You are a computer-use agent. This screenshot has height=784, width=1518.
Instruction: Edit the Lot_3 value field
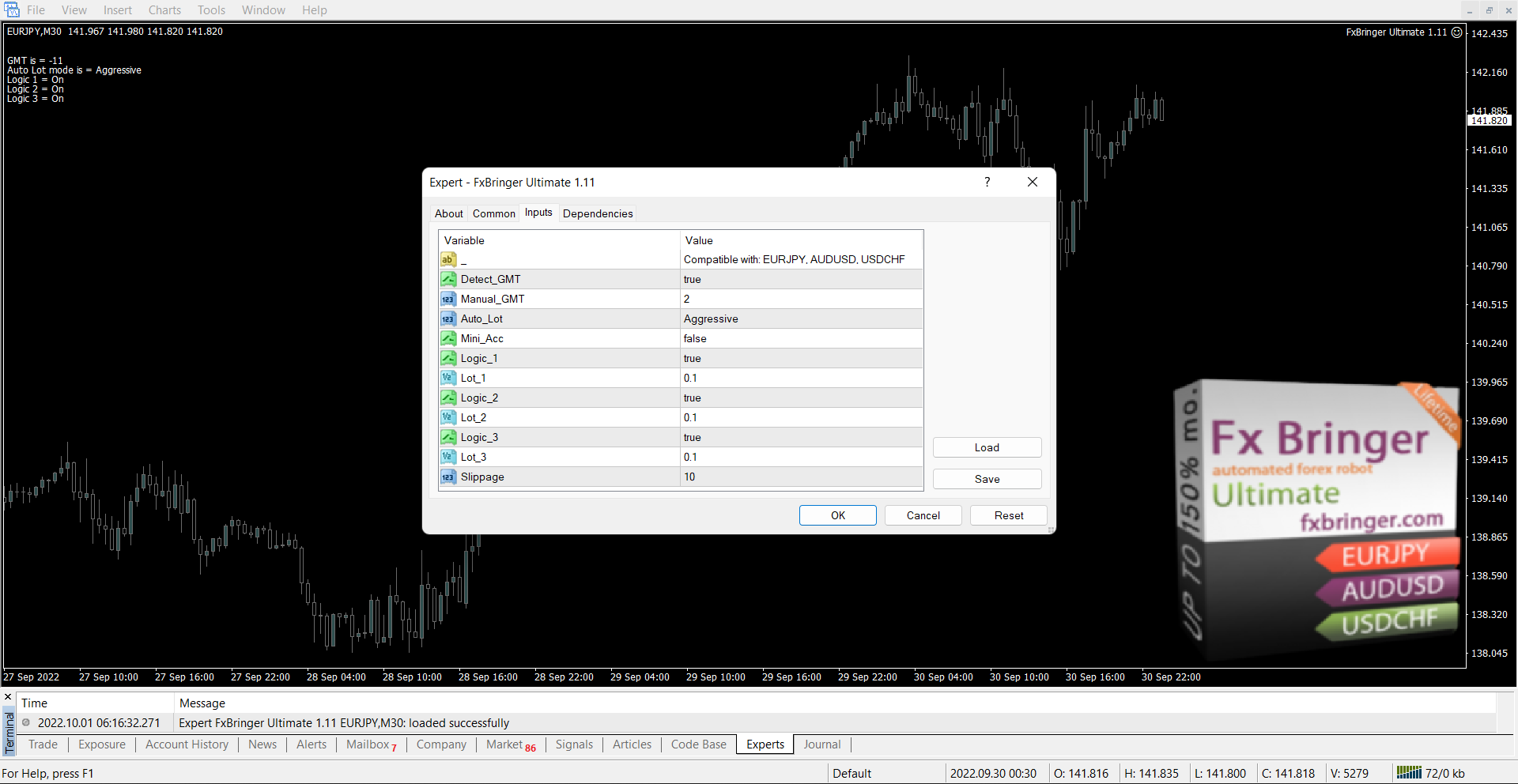click(x=802, y=457)
